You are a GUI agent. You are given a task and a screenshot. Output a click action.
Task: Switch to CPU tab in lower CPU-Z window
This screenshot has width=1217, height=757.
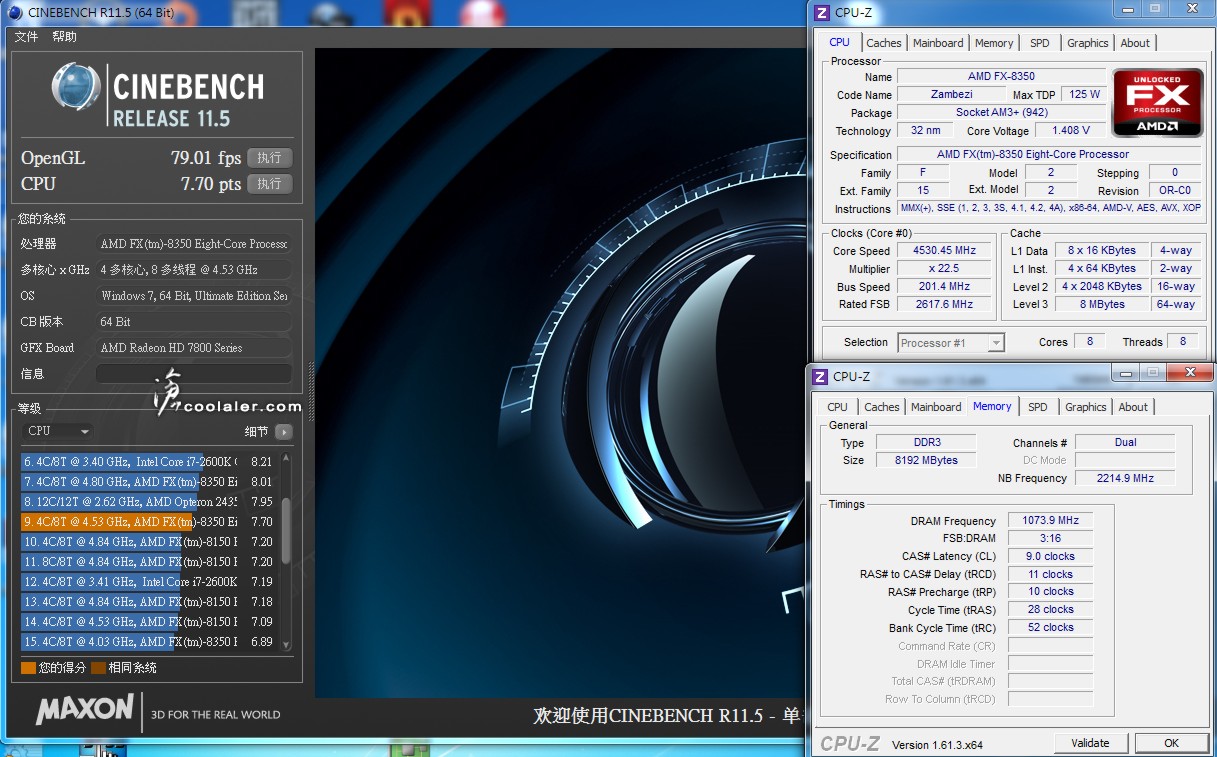click(838, 407)
